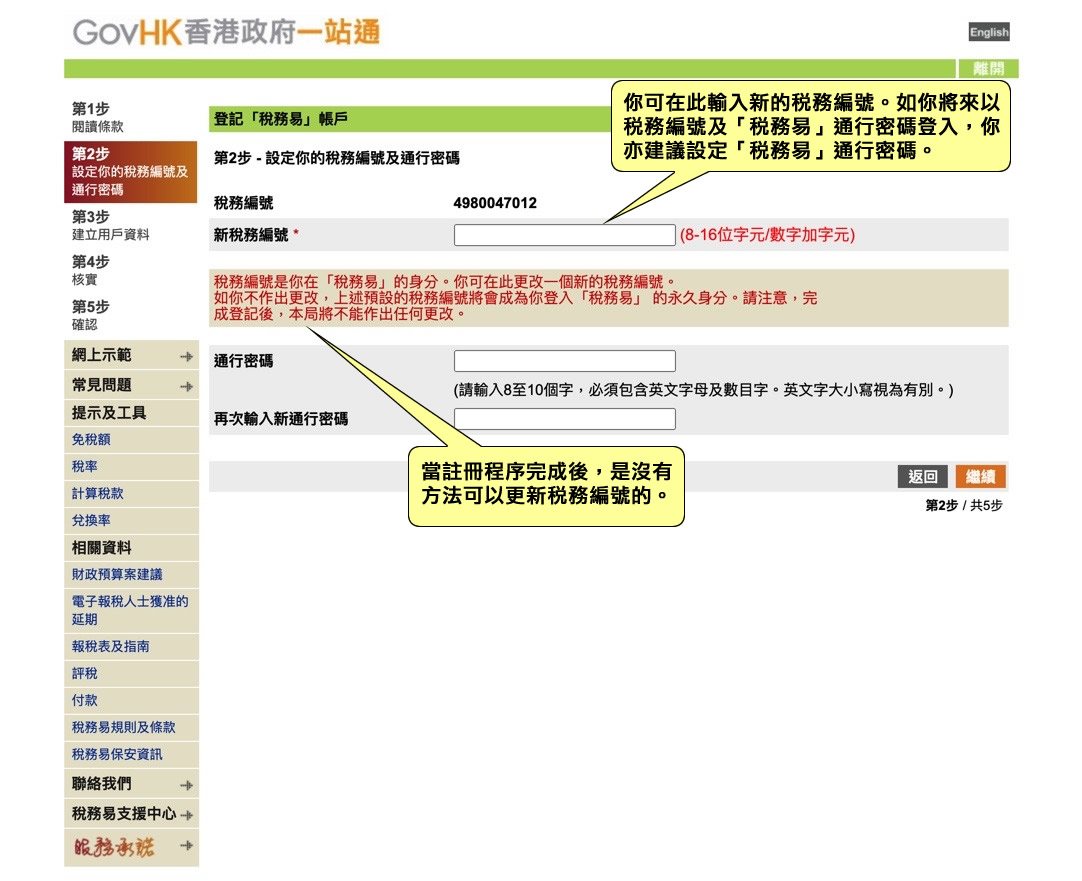Click the tax number value 4980047012

click(495, 203)
